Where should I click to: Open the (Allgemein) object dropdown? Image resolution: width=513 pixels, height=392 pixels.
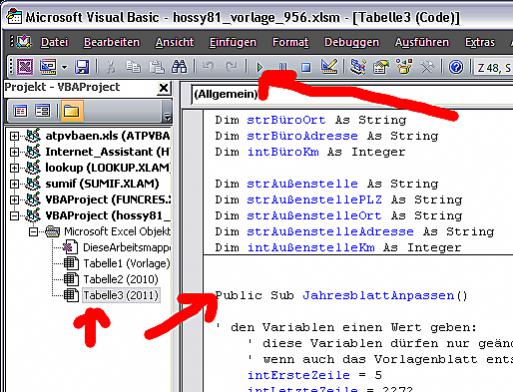click(352, 94)
